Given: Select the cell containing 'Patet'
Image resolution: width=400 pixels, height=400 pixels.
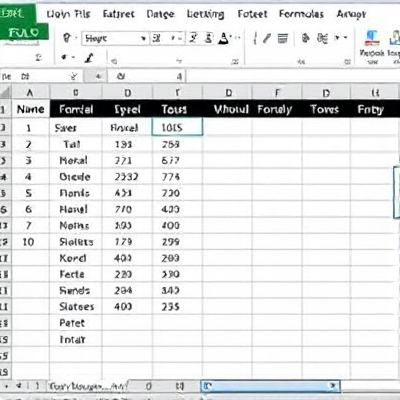Looking at the screenshot, I should 76,323.
